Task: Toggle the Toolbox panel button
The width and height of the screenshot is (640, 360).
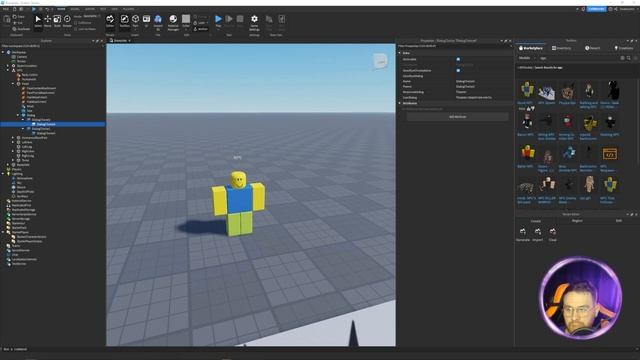Action: 124,21
